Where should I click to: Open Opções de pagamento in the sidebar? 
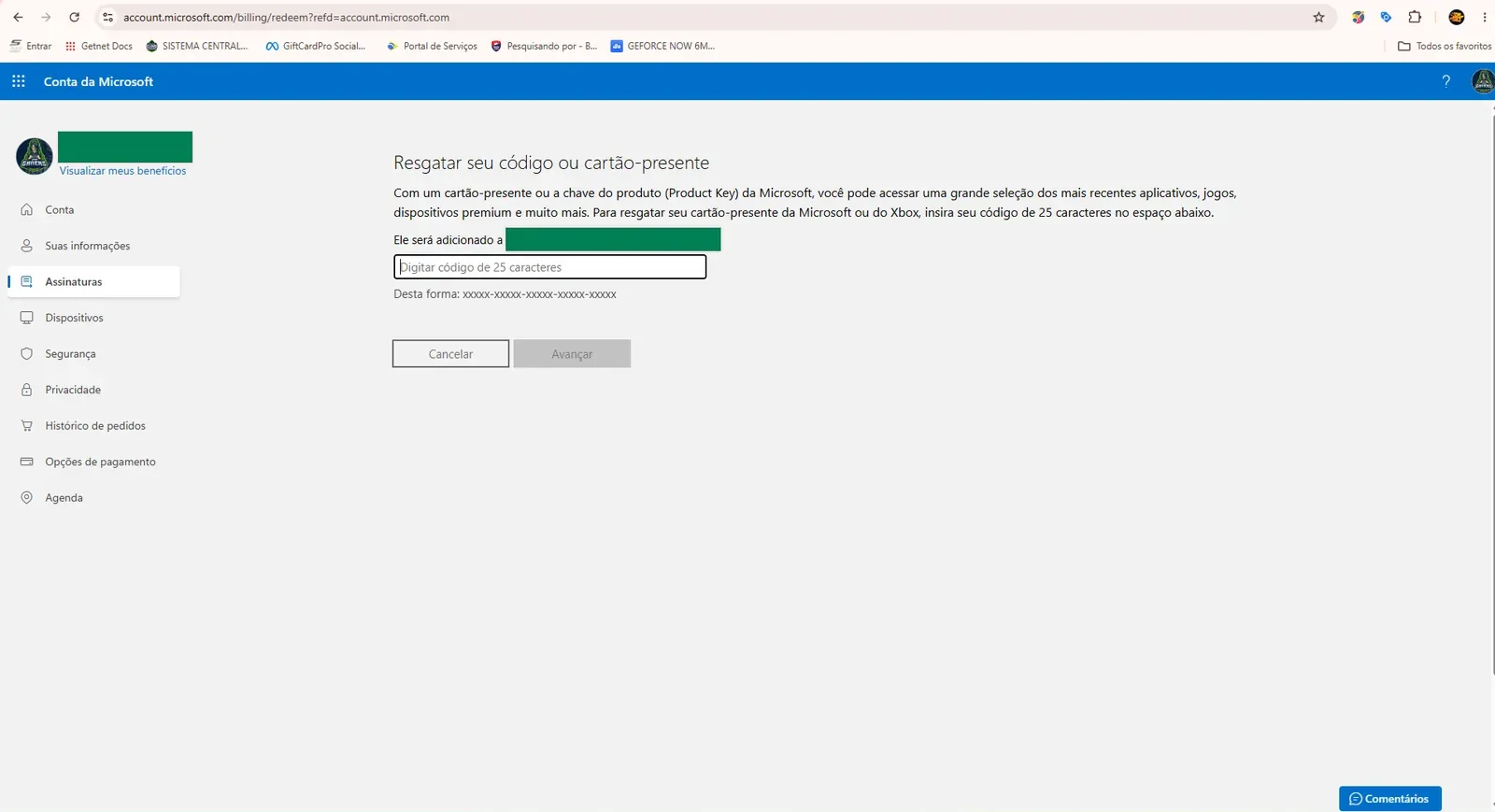pyautogui.click(x=93, y=462)
